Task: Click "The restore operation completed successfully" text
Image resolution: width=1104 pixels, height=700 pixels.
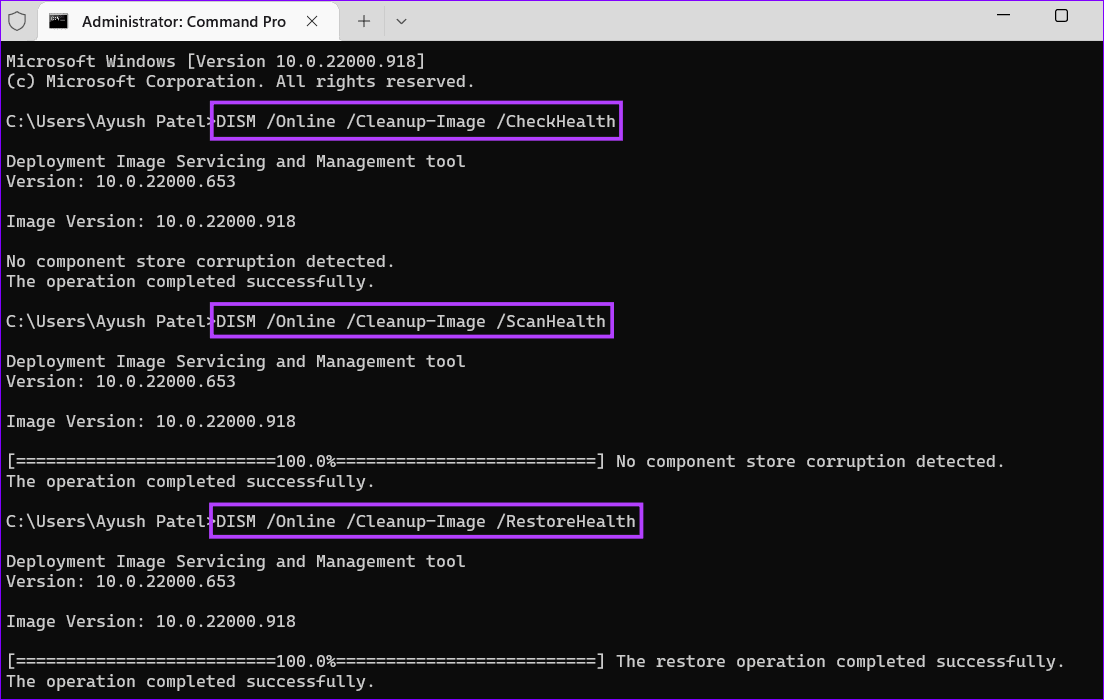Action: [x=840, y=661]
